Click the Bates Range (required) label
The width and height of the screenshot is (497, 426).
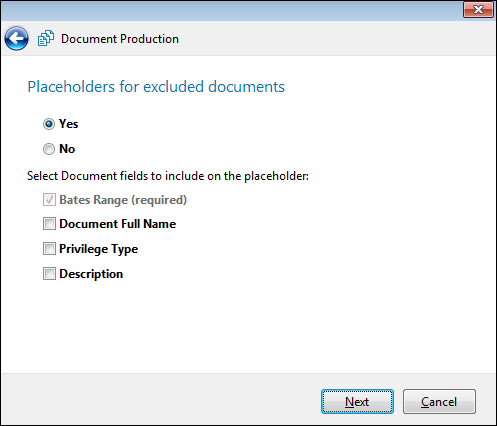pyautogui.click(x=123, y=200)
